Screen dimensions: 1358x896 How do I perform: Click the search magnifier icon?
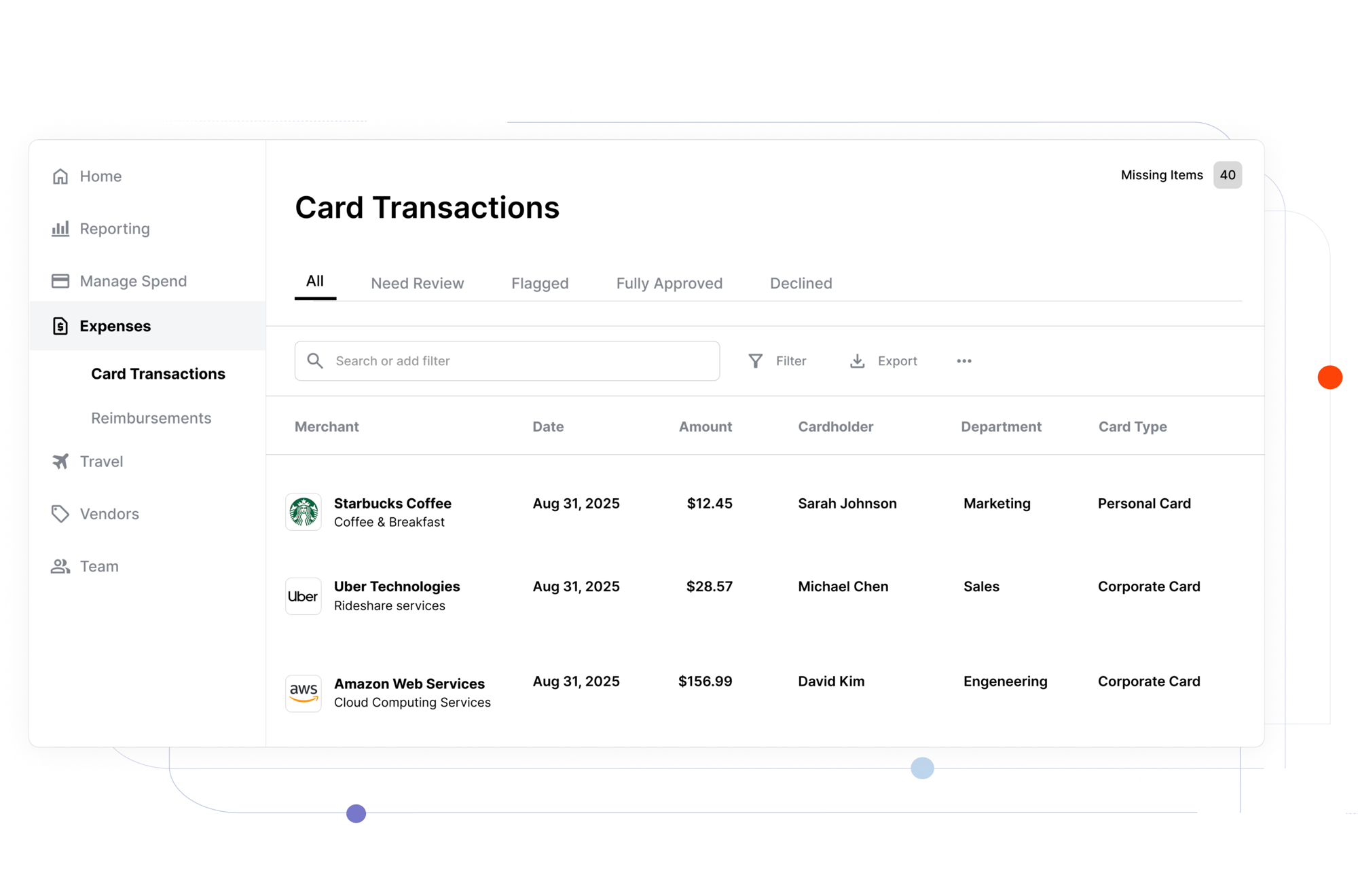coord(315,360)
